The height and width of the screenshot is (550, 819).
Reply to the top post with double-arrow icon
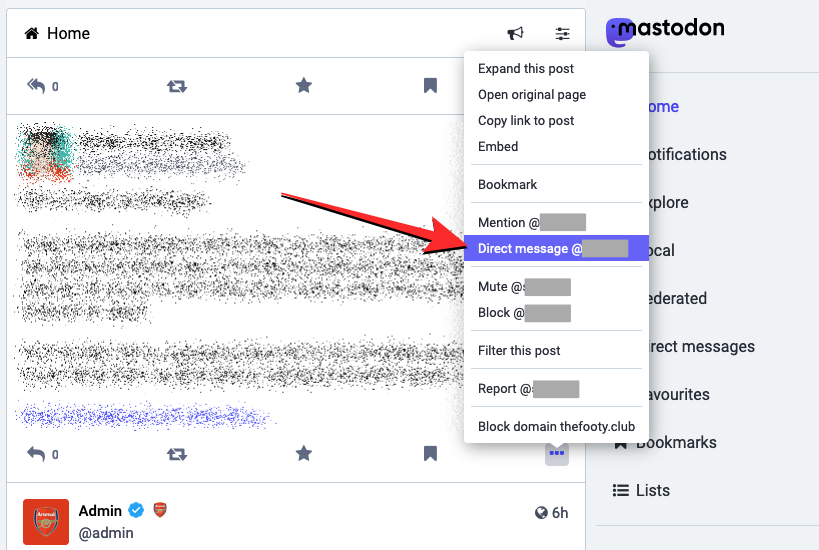coord(37,86)
